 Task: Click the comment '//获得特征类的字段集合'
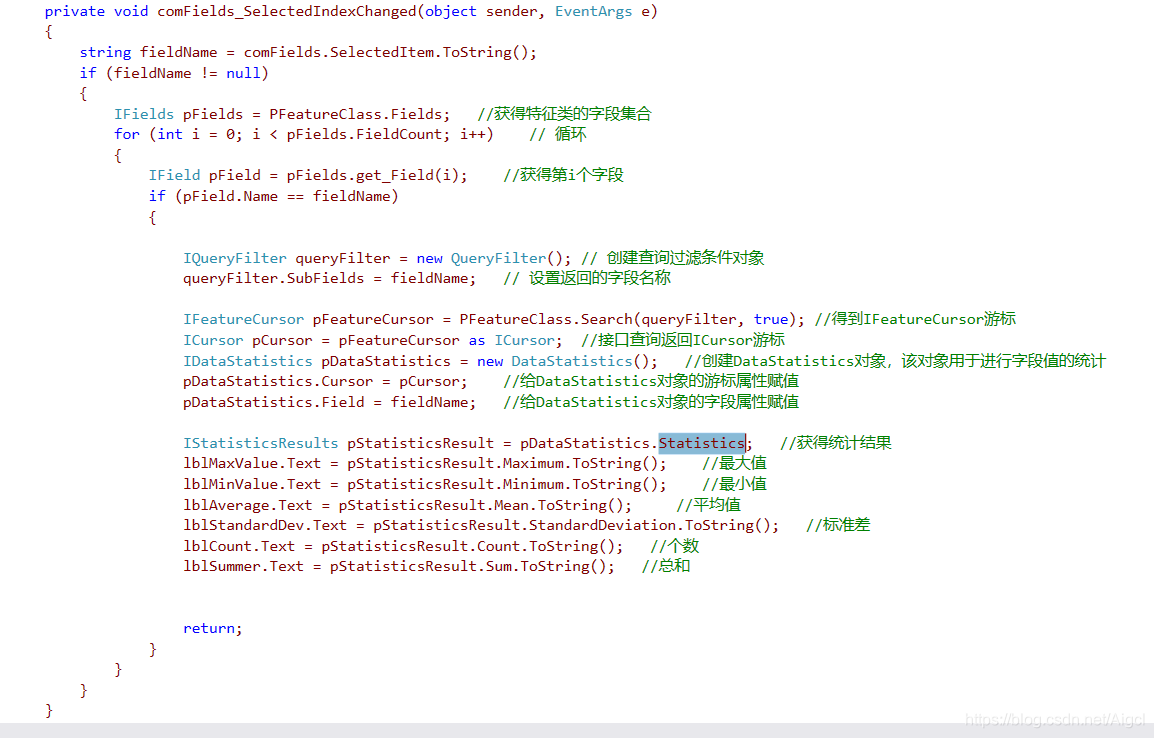tap(564, 114)
